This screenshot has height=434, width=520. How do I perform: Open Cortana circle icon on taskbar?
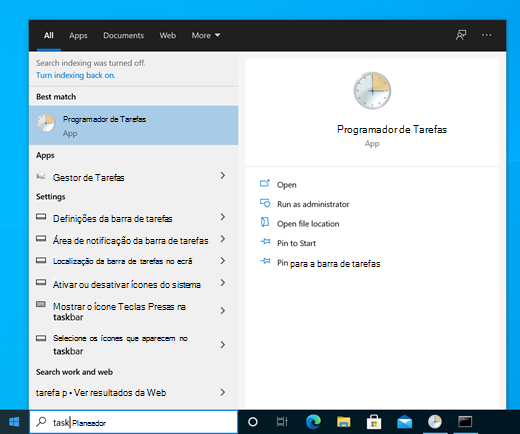tap(253, 422)
